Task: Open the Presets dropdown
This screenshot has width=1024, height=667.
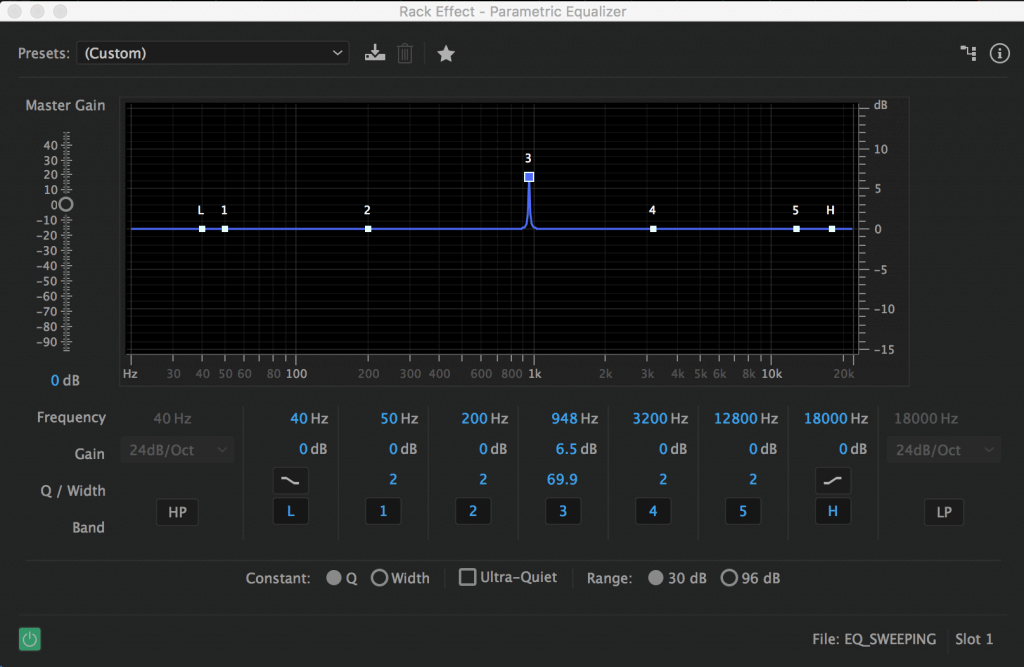Action: point(213,53)
